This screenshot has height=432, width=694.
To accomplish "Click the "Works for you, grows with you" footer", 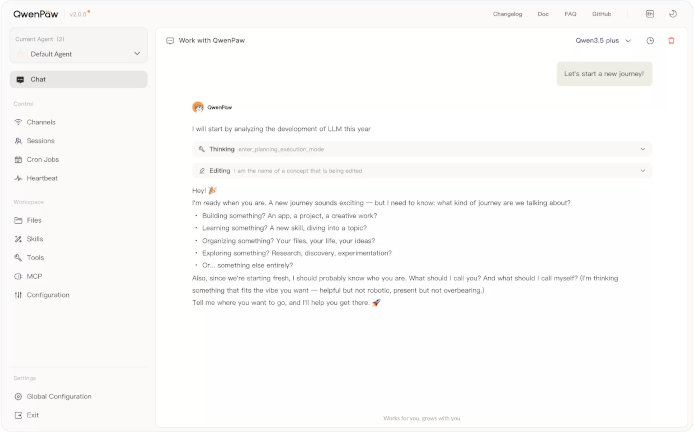I will (x=422, y=418).
